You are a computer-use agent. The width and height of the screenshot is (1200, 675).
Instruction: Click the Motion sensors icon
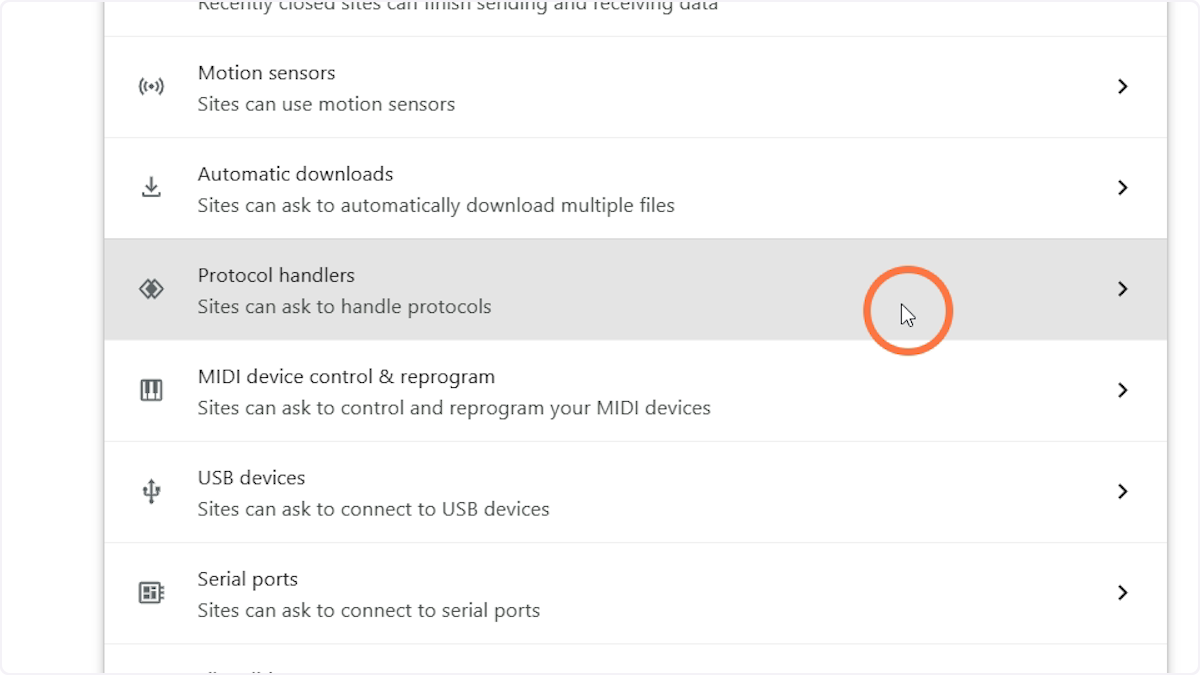[x=151, y=87]
